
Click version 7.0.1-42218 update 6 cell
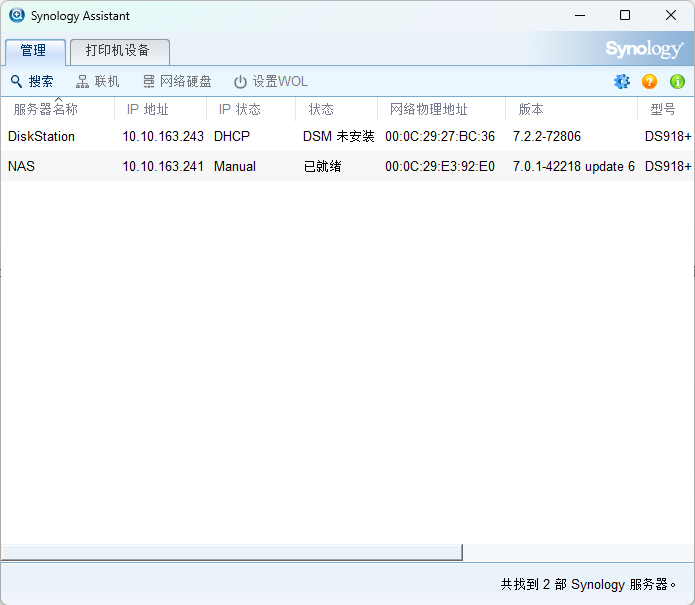[x=574, y=166]
